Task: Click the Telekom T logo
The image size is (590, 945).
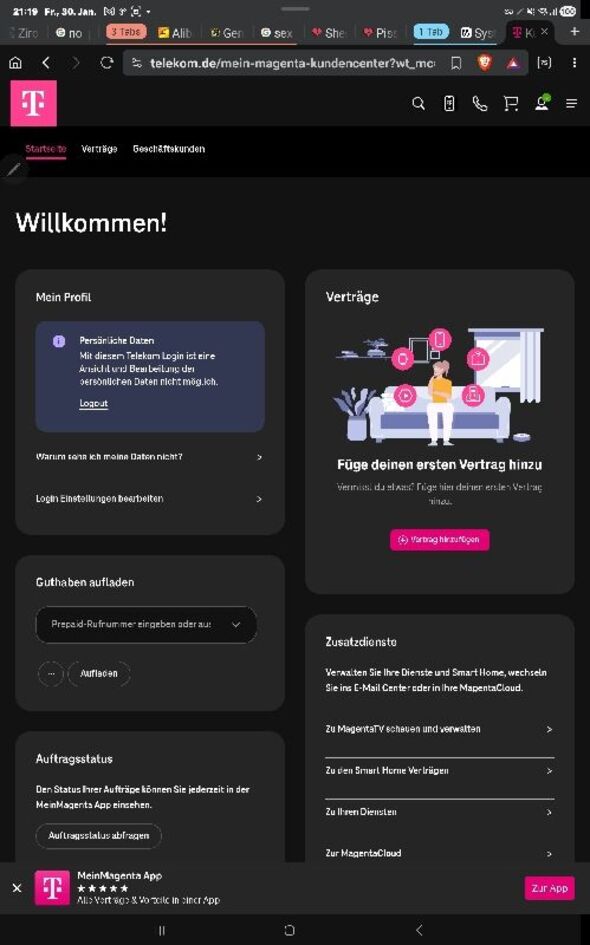Action: [x=34, y=103]
